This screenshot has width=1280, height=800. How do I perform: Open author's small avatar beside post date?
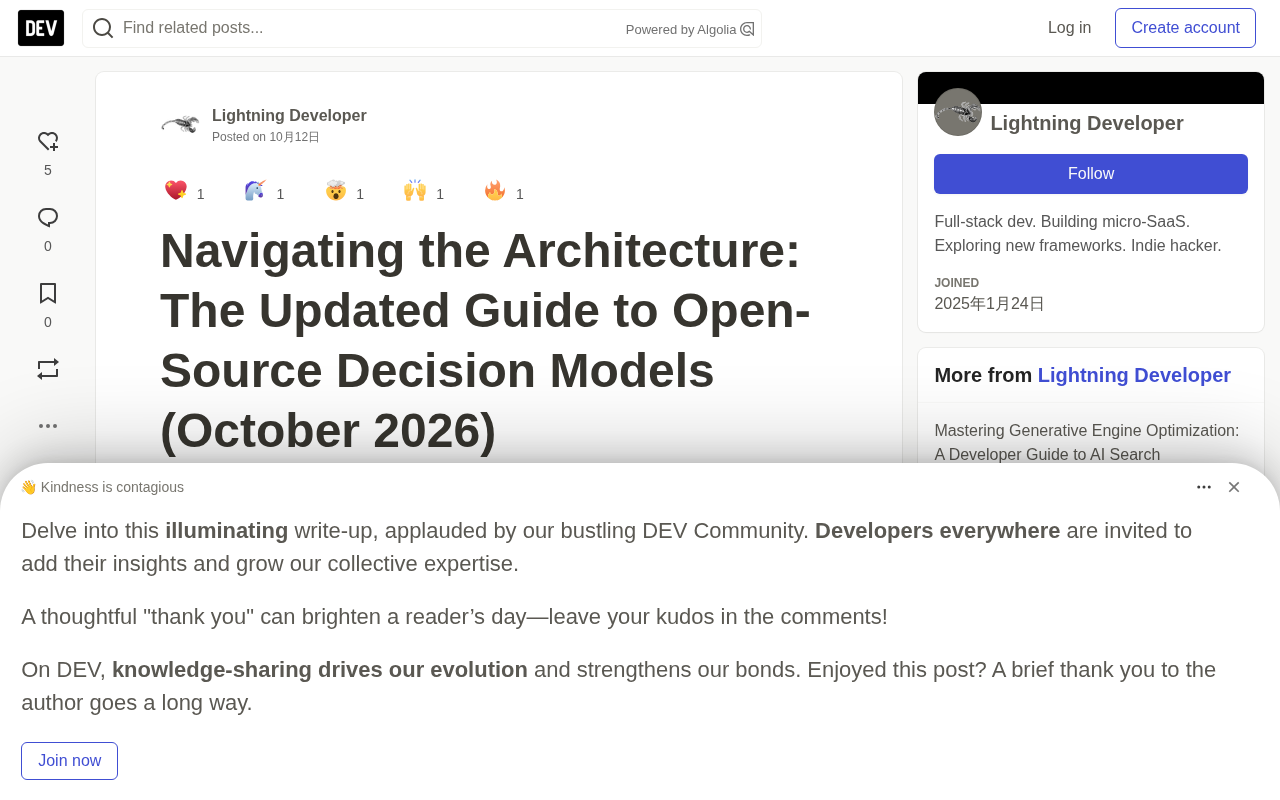(180, 124)
